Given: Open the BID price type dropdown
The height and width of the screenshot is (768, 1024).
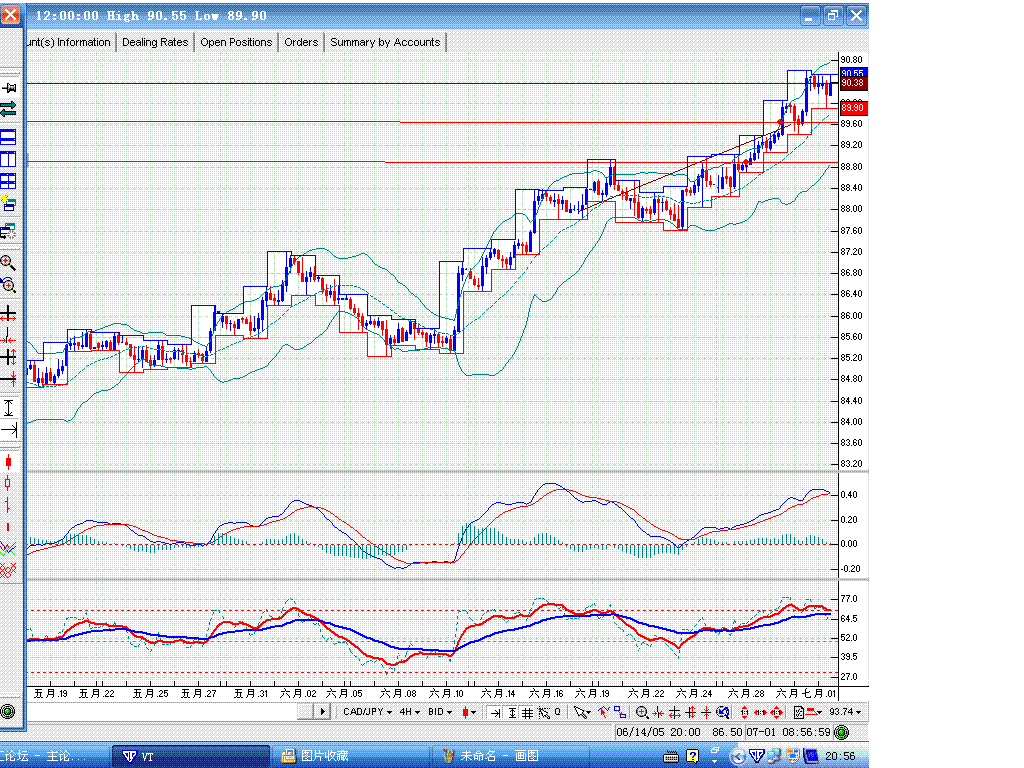Looking at the screenshot, I should pos(440,712).
